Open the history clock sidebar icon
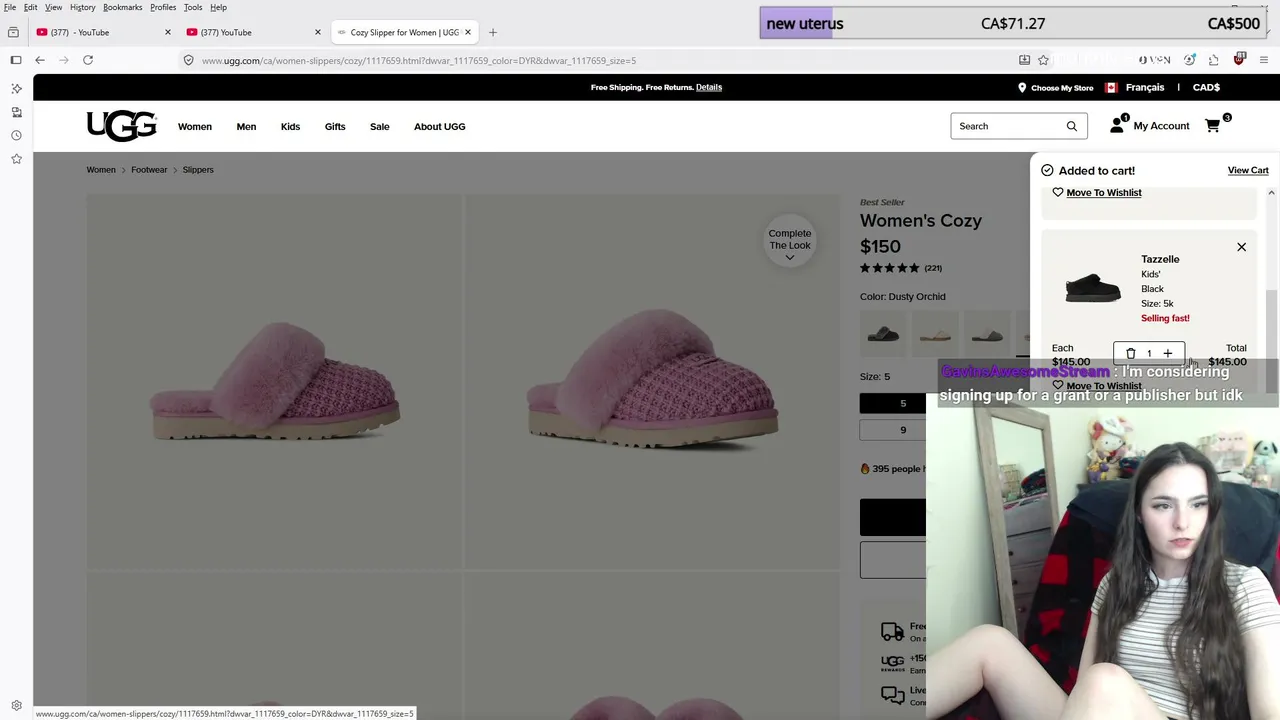1280x720 pixels. point(16,135)
